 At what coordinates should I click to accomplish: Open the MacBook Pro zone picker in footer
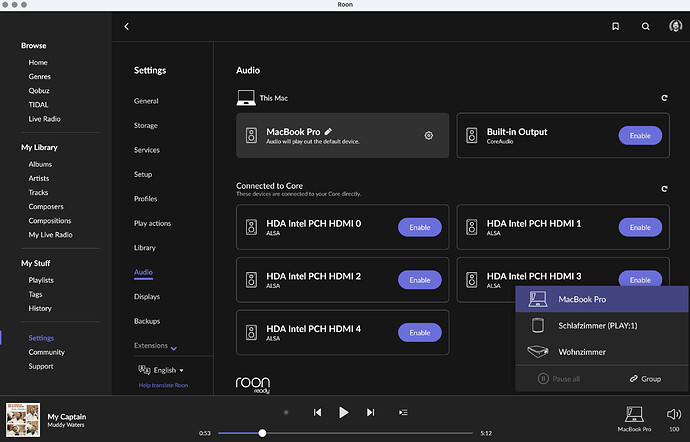(634, 419)
